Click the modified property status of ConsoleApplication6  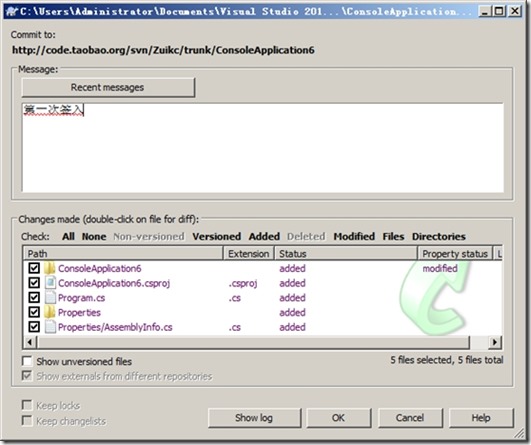coord(440,268)
